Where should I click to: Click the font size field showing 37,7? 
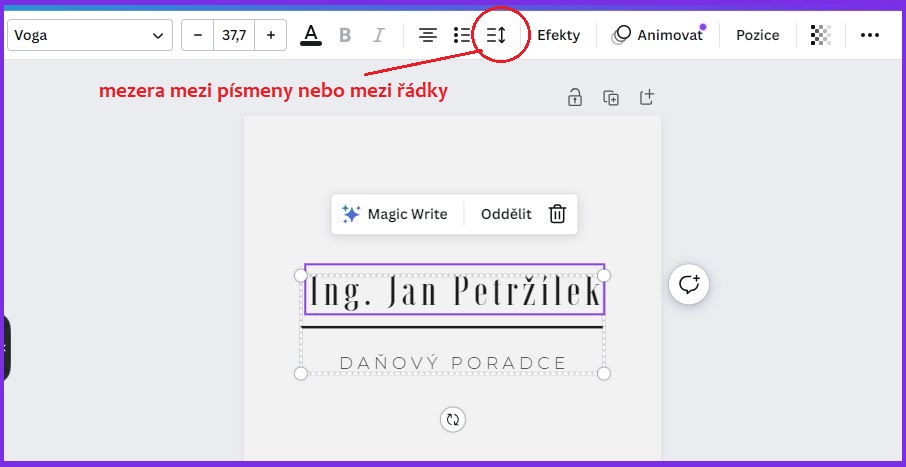click(234, 35)
